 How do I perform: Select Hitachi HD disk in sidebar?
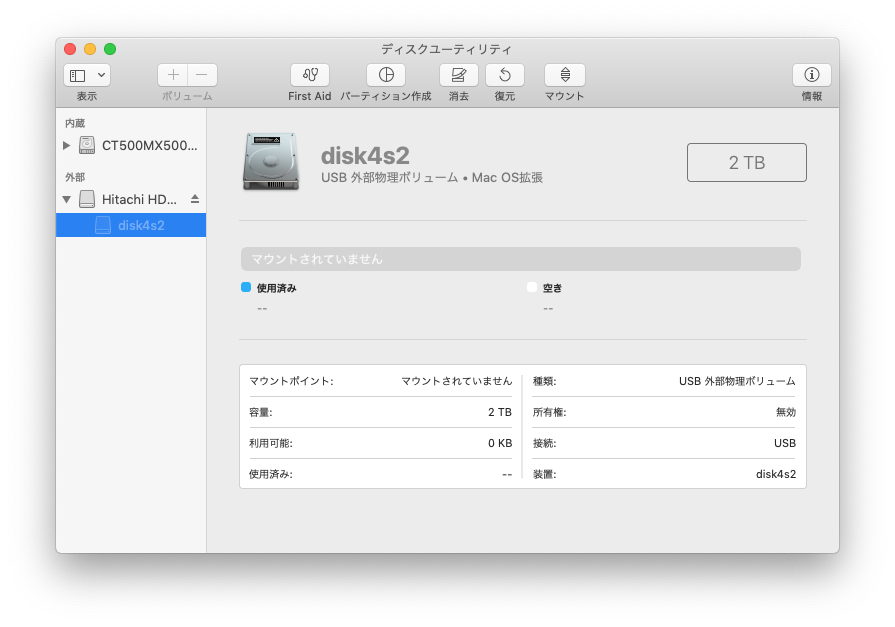(131, 199)
